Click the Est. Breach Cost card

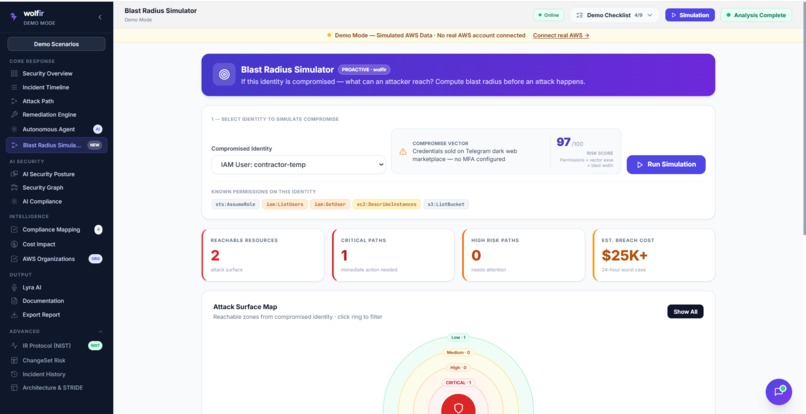tap(653, 255)
